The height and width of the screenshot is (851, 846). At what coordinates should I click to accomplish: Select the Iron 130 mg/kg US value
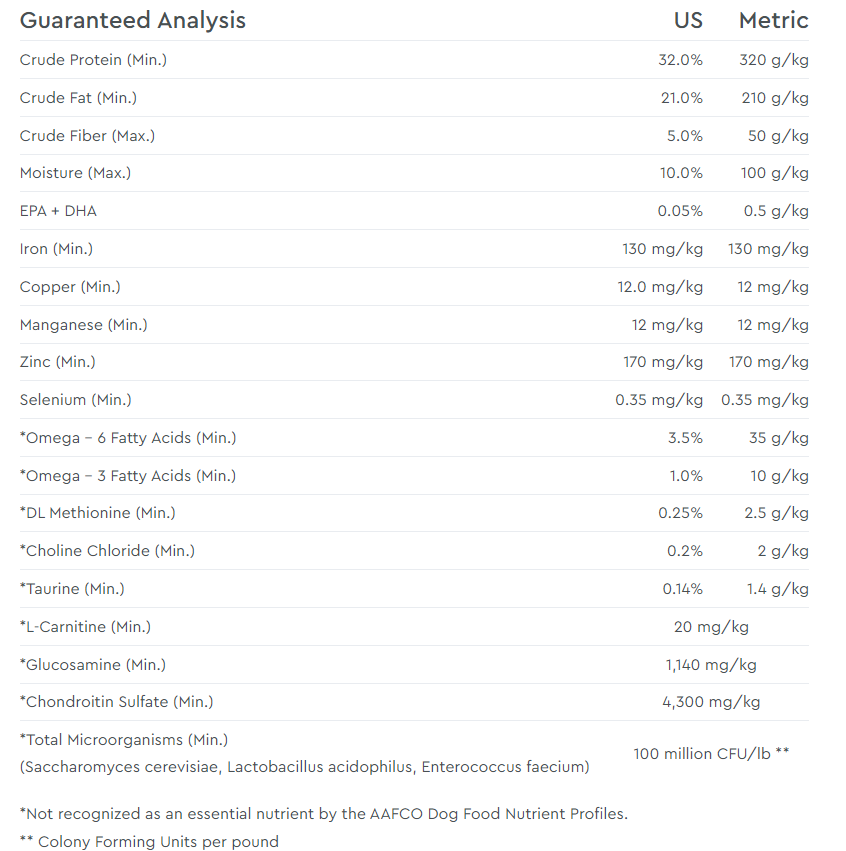tap(662, 249)
